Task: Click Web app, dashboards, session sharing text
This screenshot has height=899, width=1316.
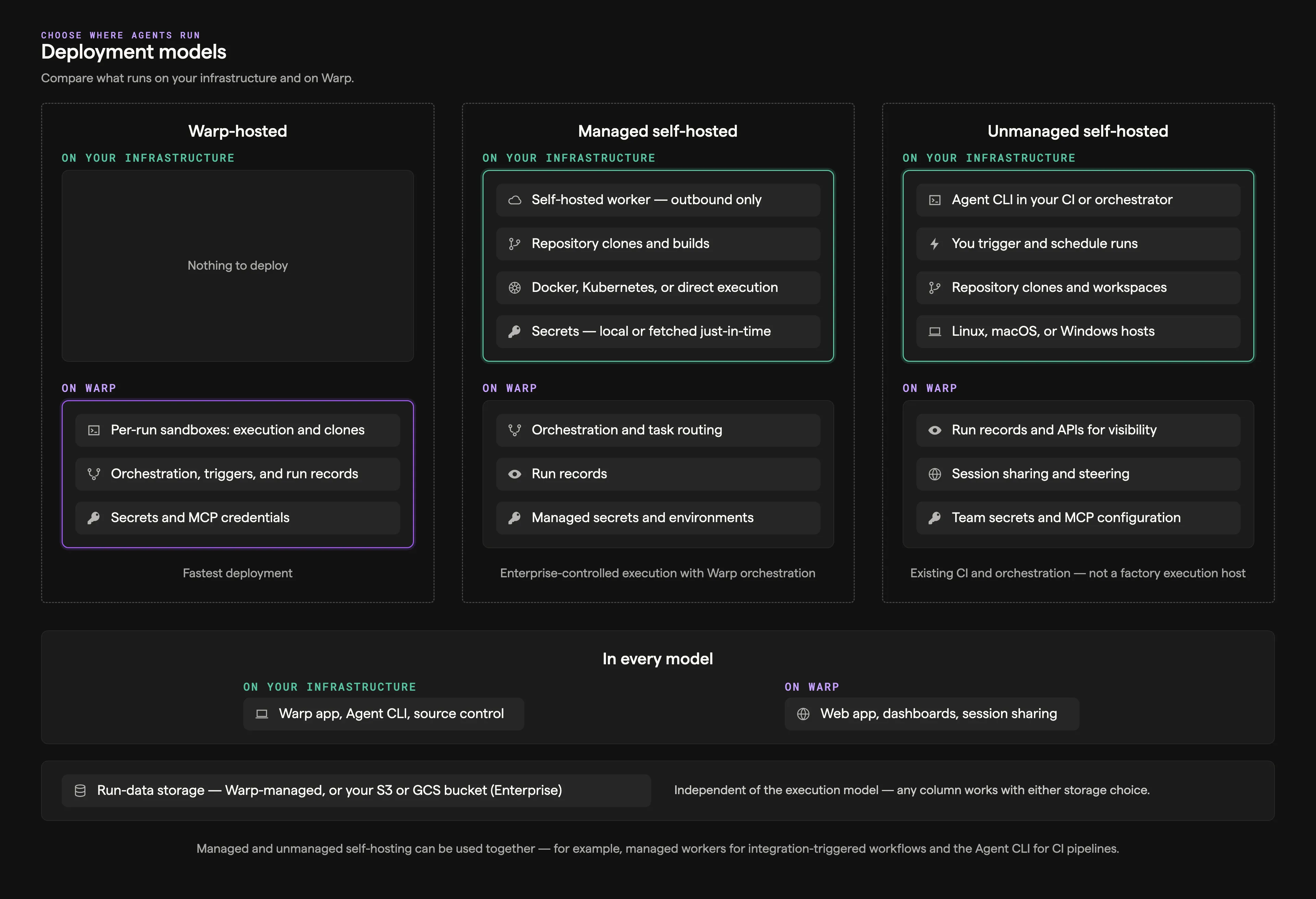Action: [x=938, y=714]
